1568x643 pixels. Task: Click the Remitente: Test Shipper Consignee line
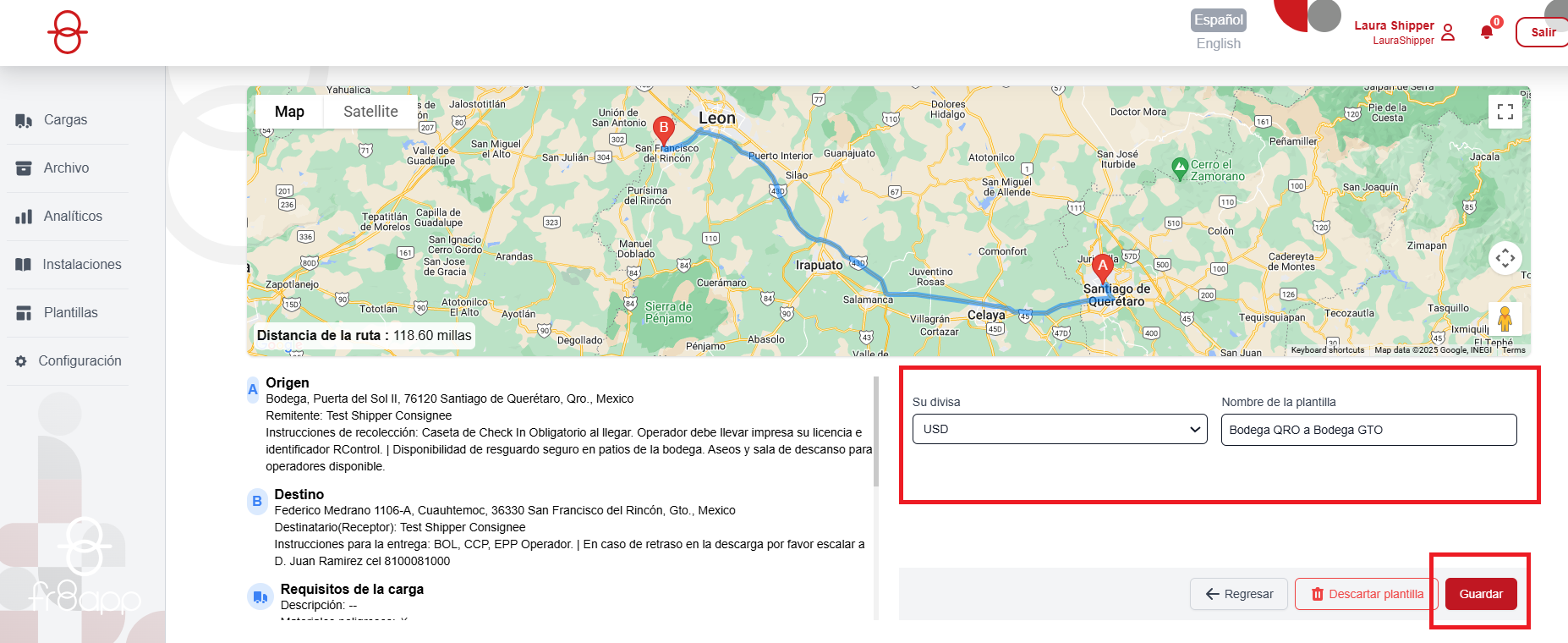click(x=359, y=415)
